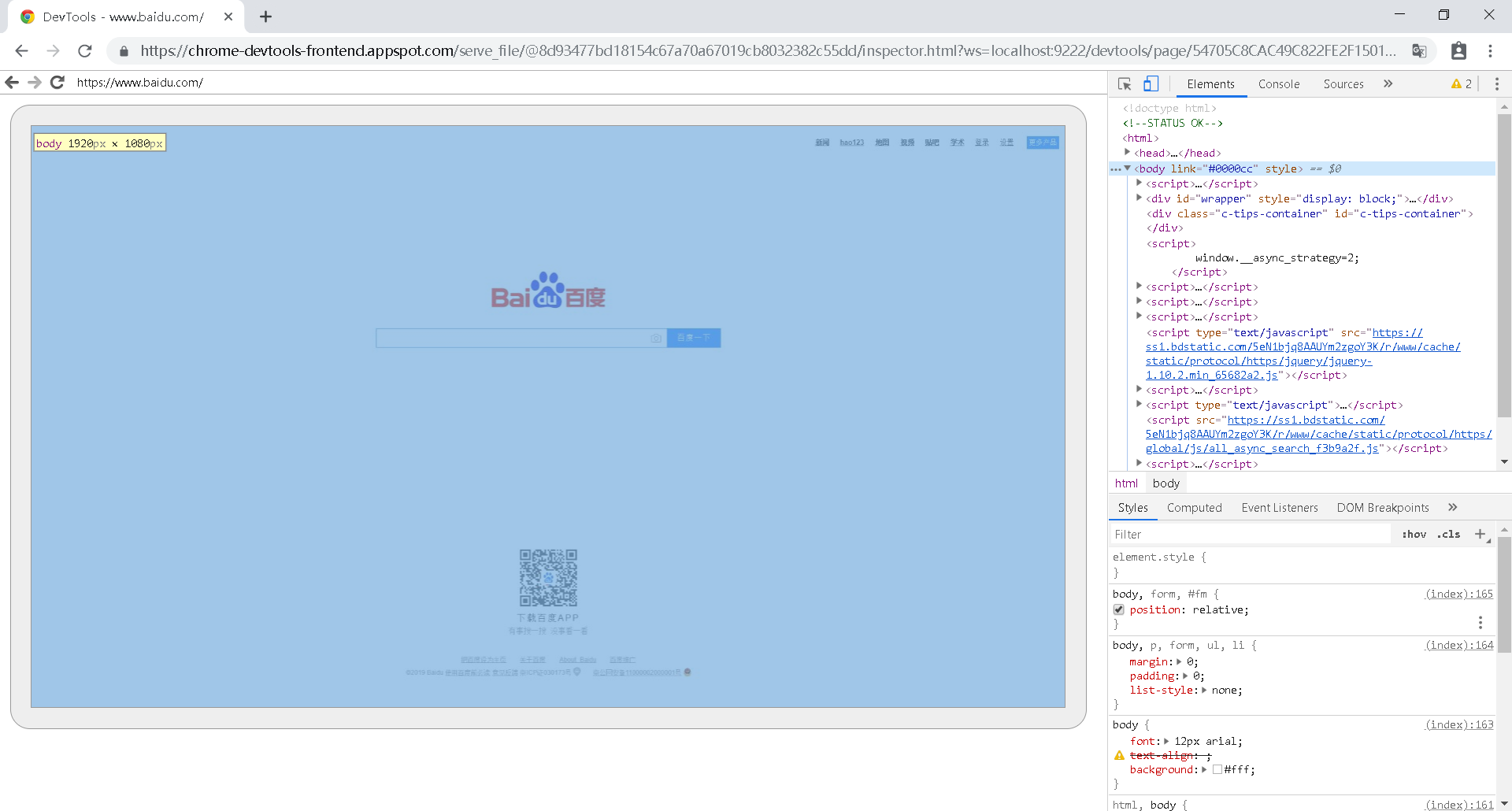Open the DOM Breakpoints tab

coord(1383,508)
